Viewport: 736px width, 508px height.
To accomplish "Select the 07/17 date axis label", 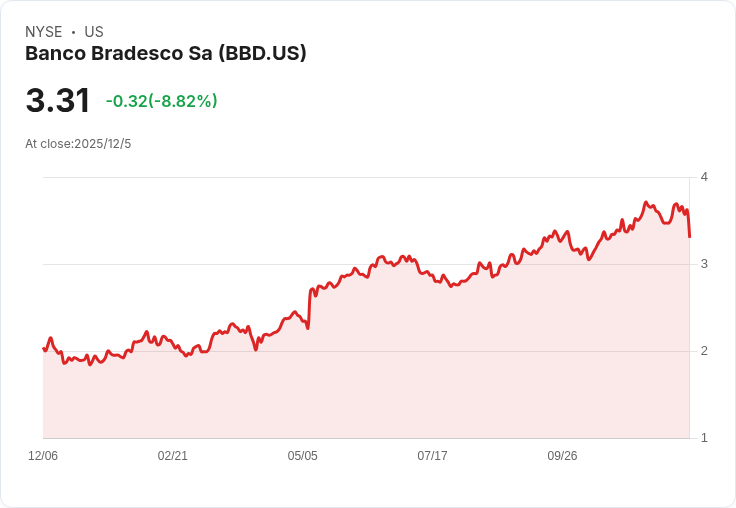I will [432, 456].
